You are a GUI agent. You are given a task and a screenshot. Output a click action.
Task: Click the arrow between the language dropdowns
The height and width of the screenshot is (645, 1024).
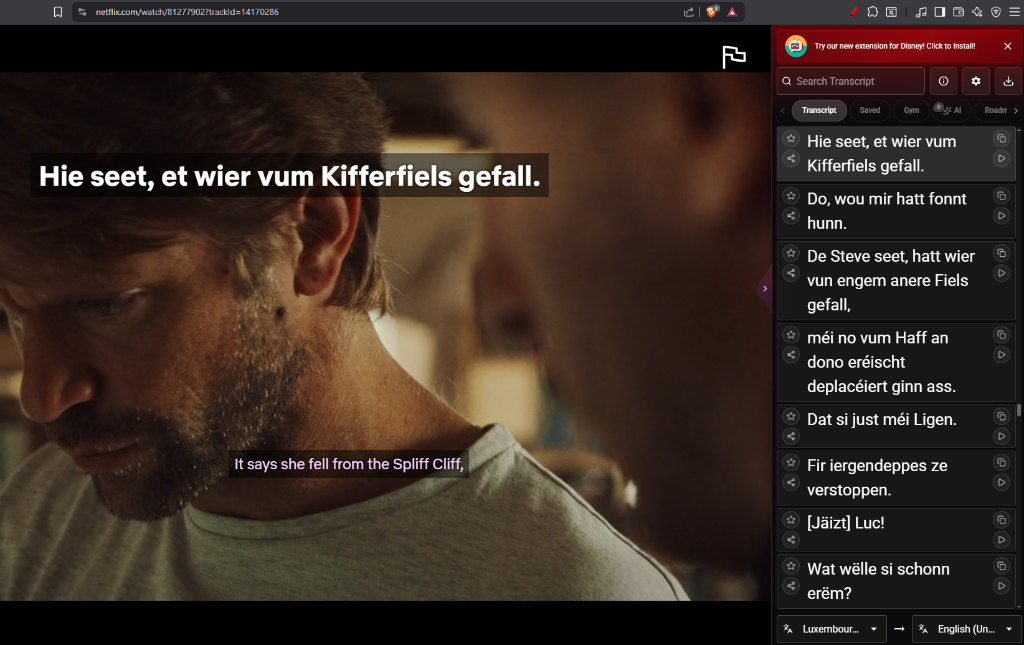coord(899,629)
